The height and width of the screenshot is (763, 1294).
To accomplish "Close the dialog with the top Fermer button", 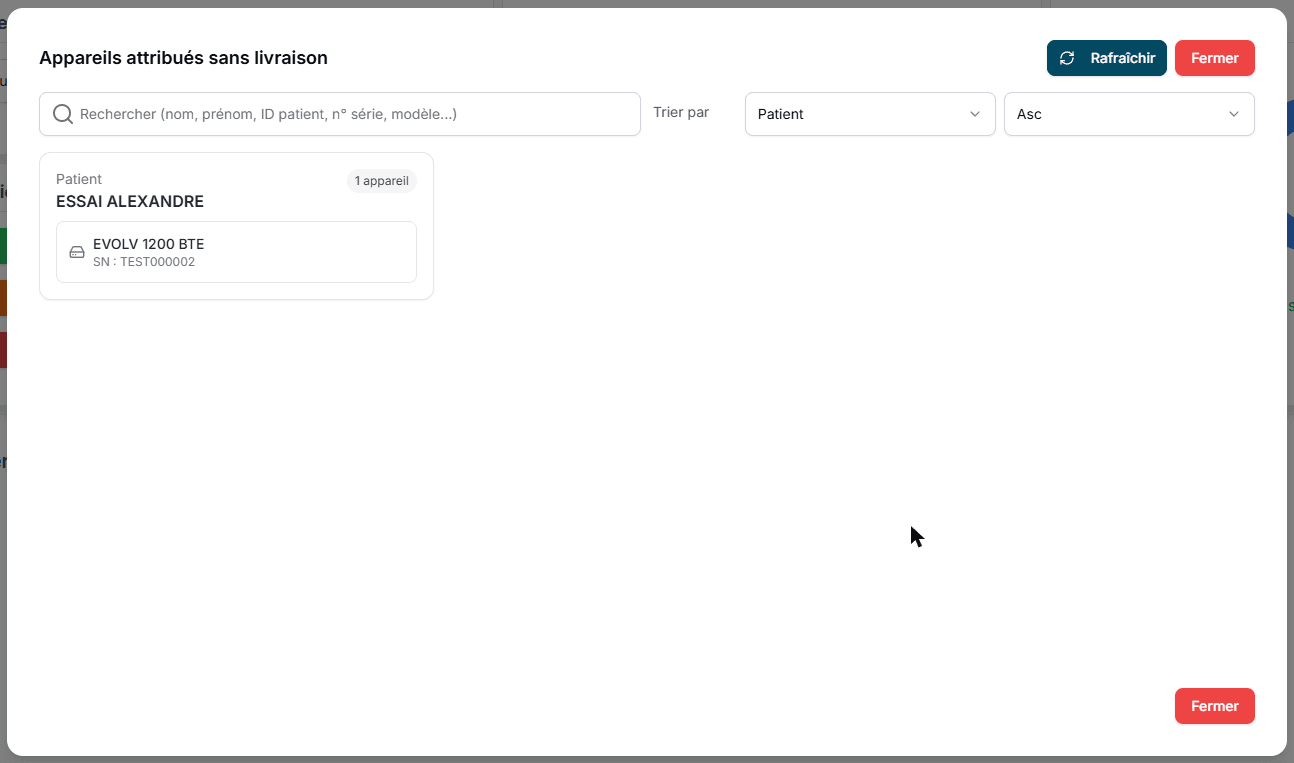I will click(1215, 58).
